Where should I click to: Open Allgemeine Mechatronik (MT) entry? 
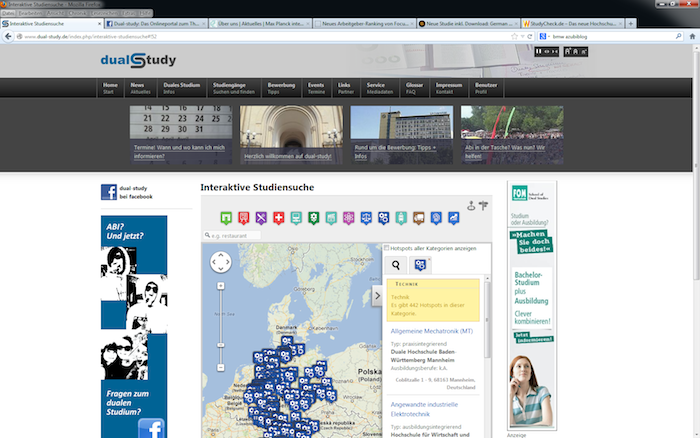coord(432,331)
